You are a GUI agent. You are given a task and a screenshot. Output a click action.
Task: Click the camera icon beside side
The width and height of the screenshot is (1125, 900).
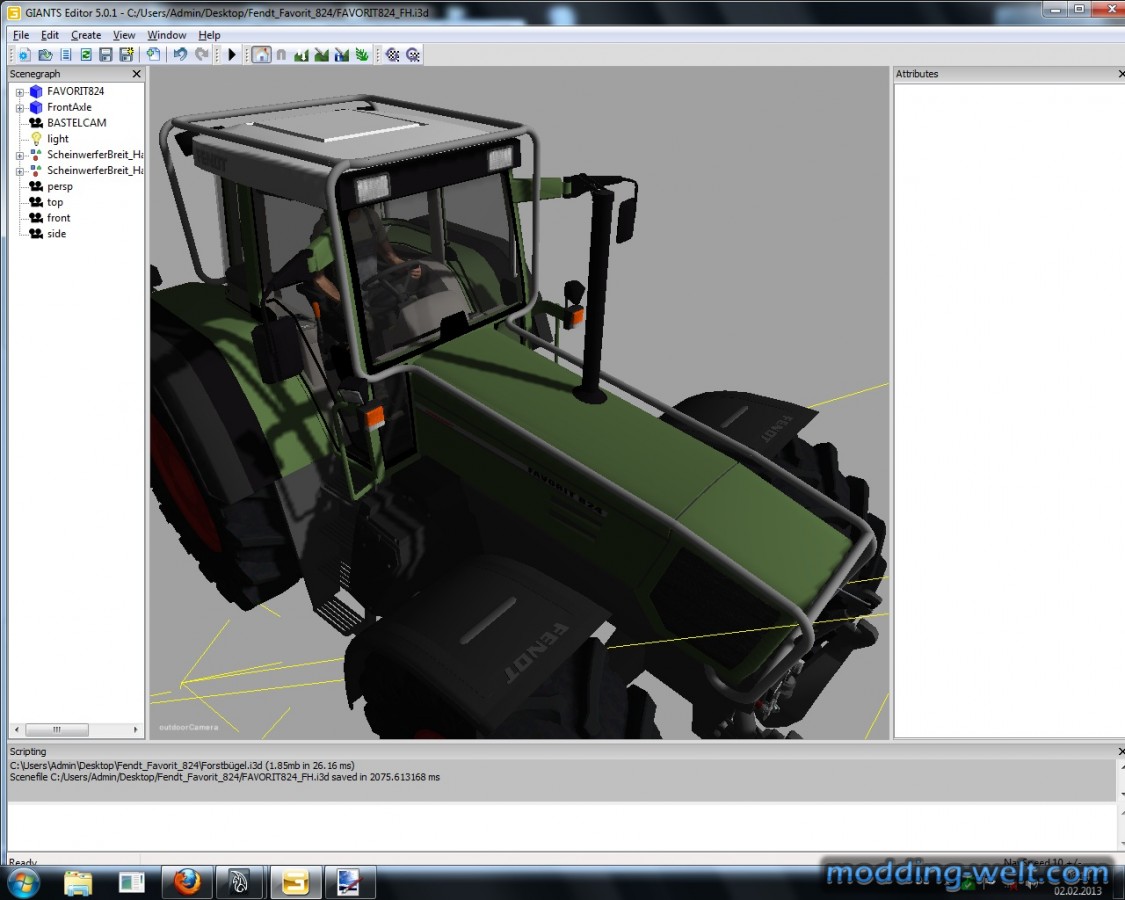tap(36, 233)
